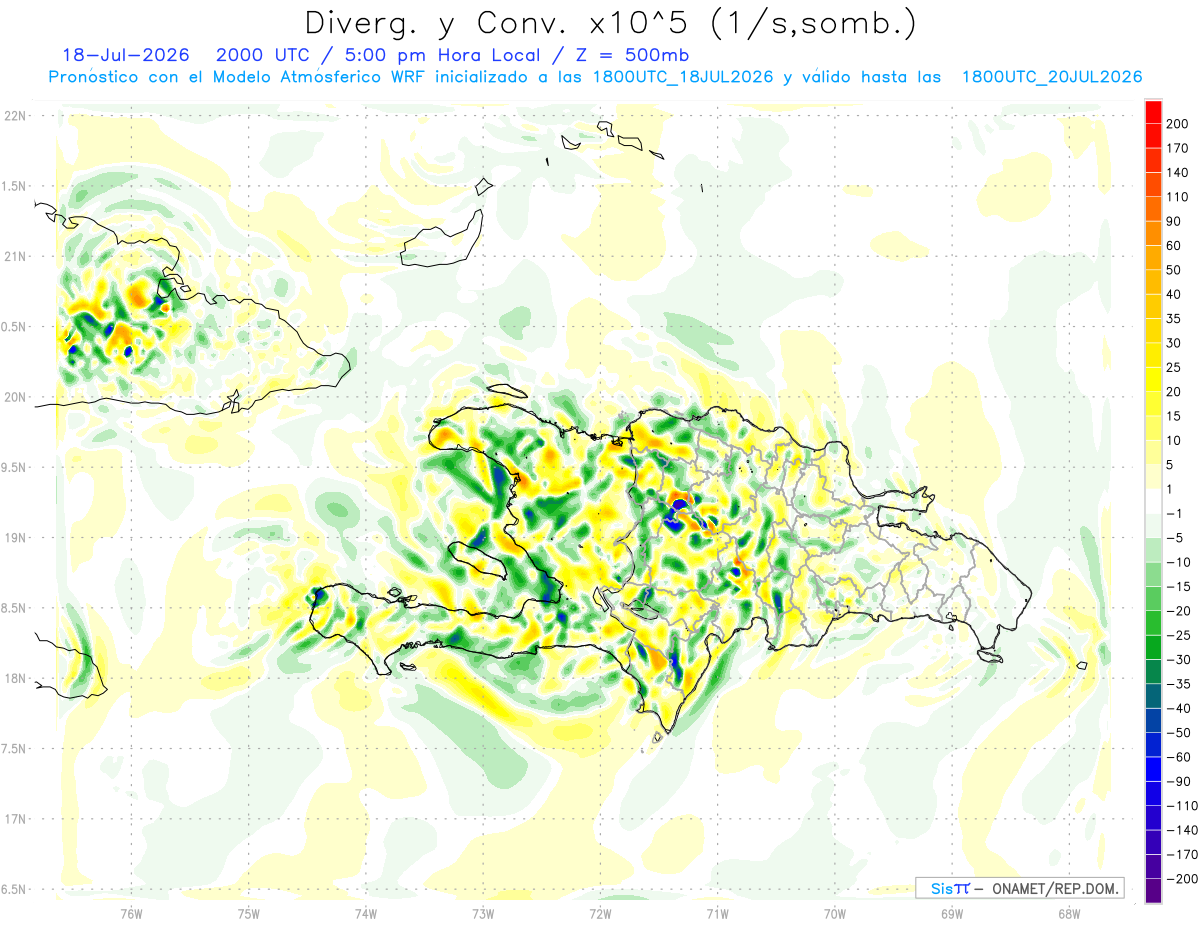Click the '19N' latitude label

[16, 538]
